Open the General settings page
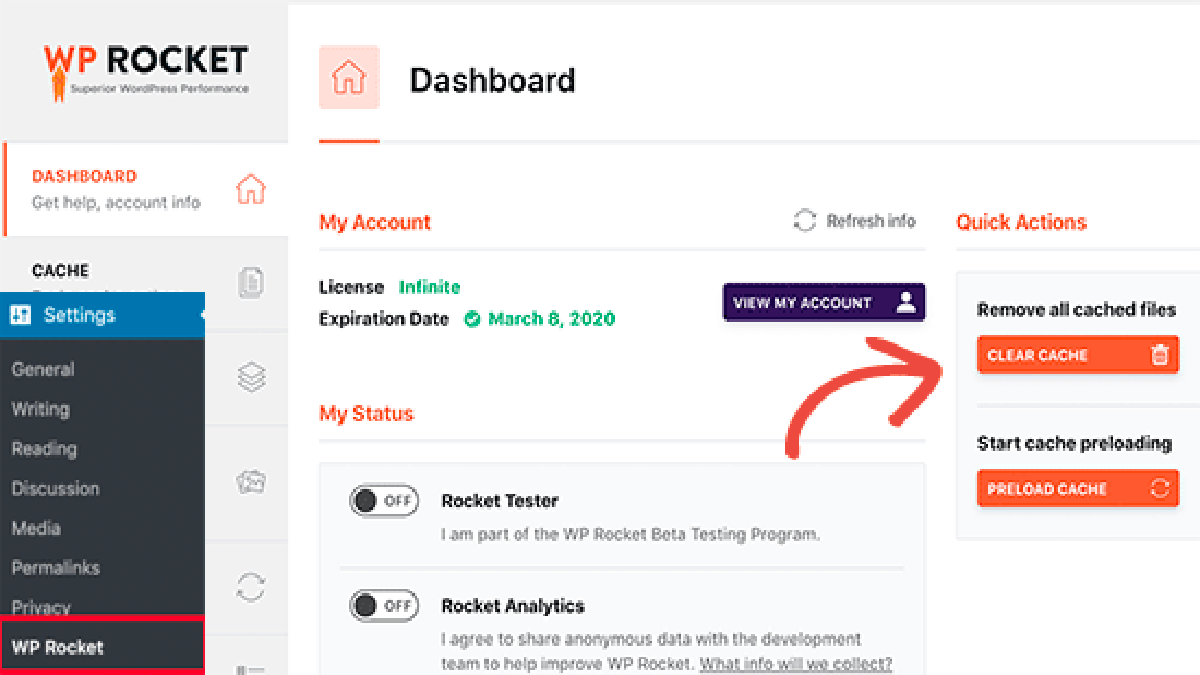 click(x=43, y=369)
